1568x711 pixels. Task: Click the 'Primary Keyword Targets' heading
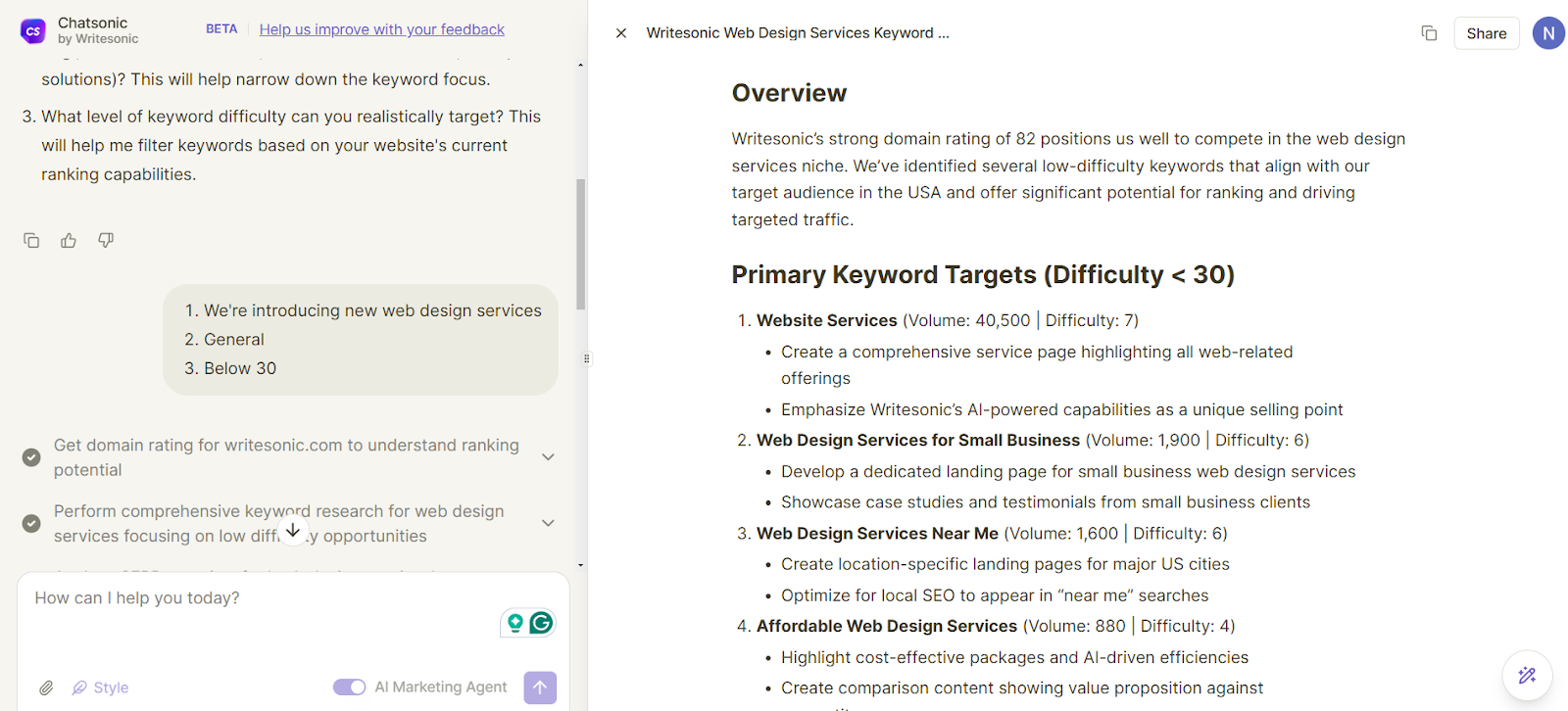983,275
